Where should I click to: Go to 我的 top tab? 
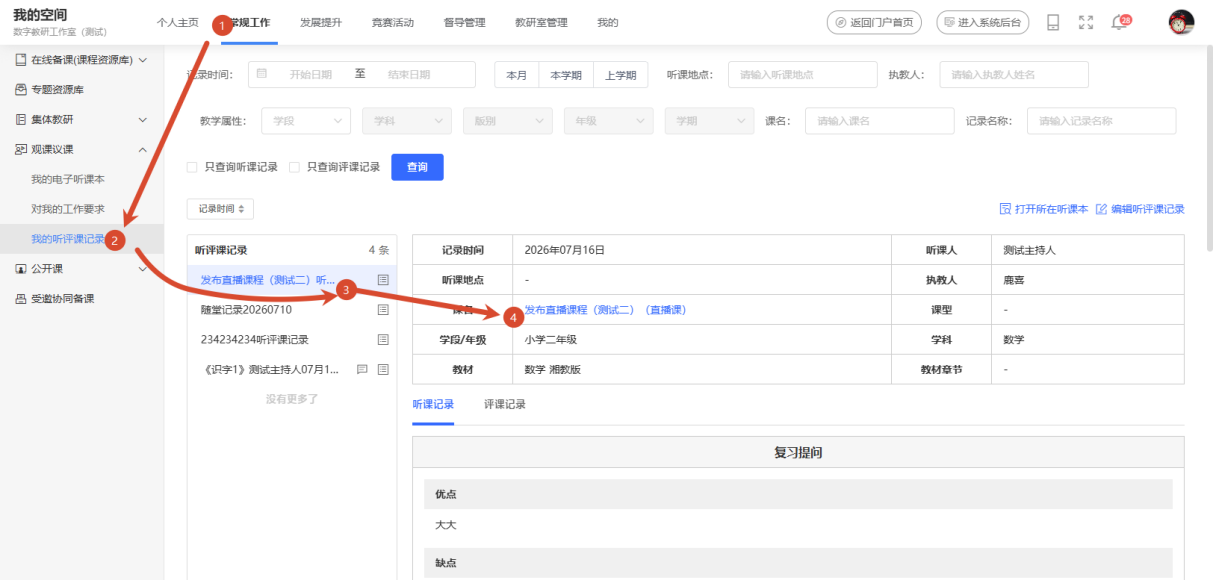point(608,22)
